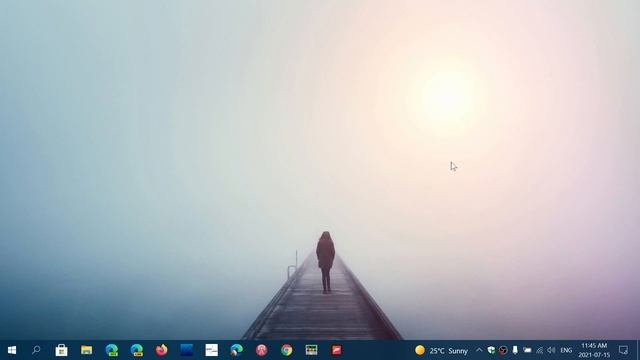Open the Windows Start menu

click(x=12, y=350)
